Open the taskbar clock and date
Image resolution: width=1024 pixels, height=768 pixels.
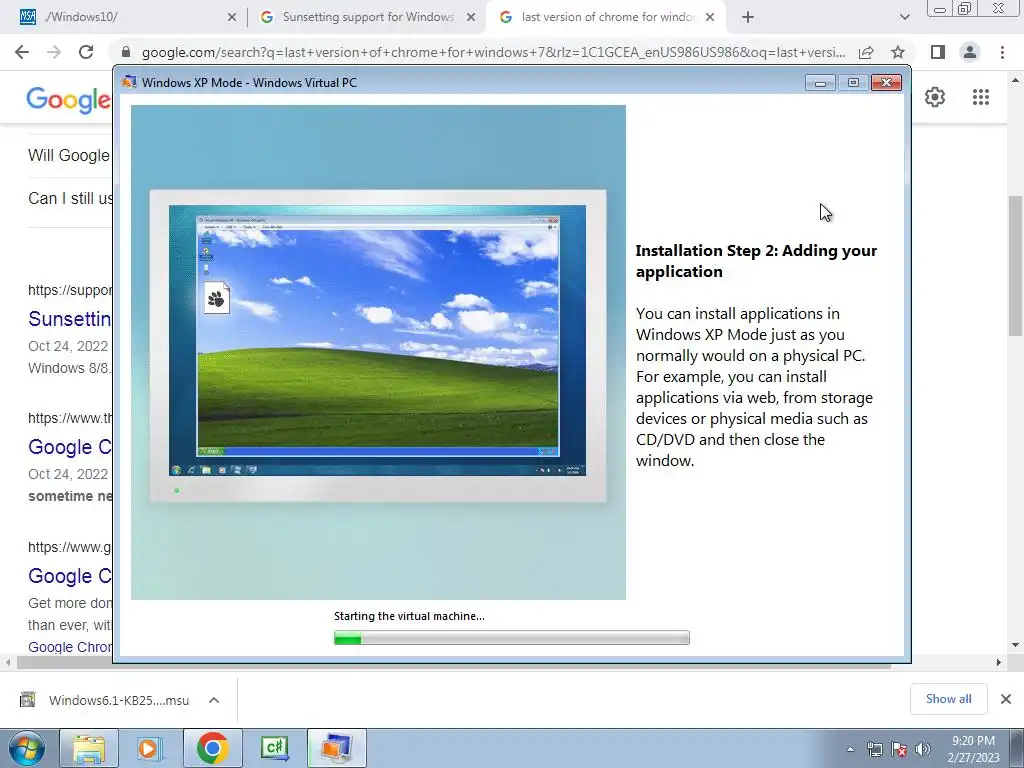(x=973, y=749)
